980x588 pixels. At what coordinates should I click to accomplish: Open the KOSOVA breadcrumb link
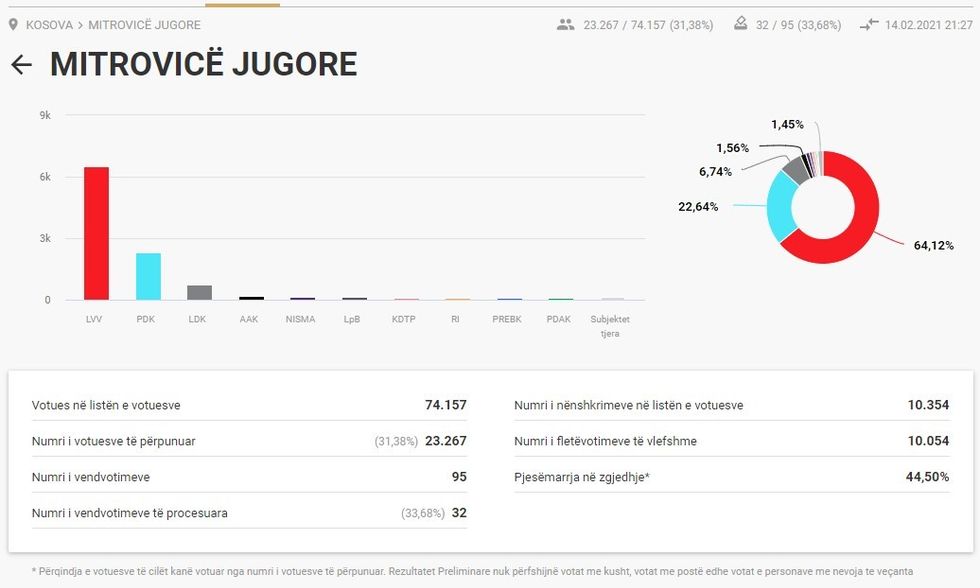[x=49, y=25]
